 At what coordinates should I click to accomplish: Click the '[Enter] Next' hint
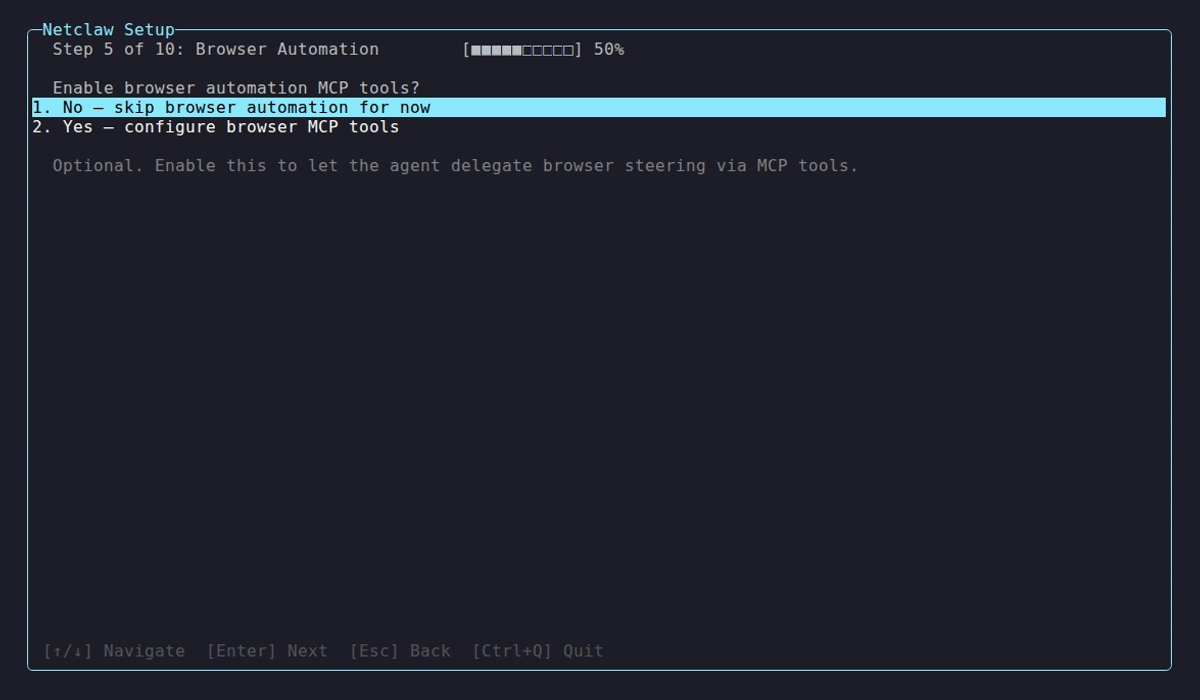267,651
